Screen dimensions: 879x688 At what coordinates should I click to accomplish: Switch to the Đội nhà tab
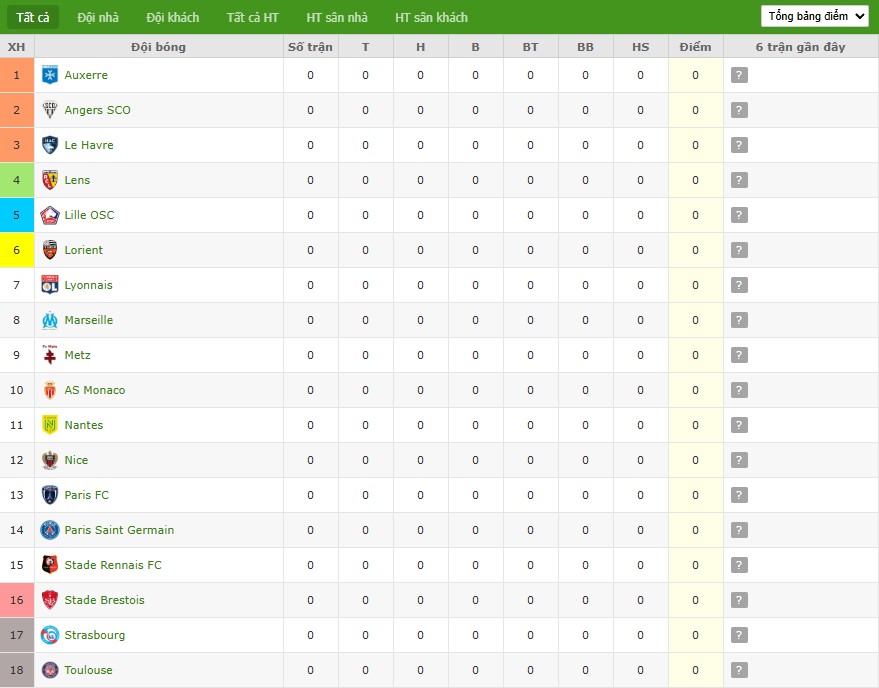point(98,17)
